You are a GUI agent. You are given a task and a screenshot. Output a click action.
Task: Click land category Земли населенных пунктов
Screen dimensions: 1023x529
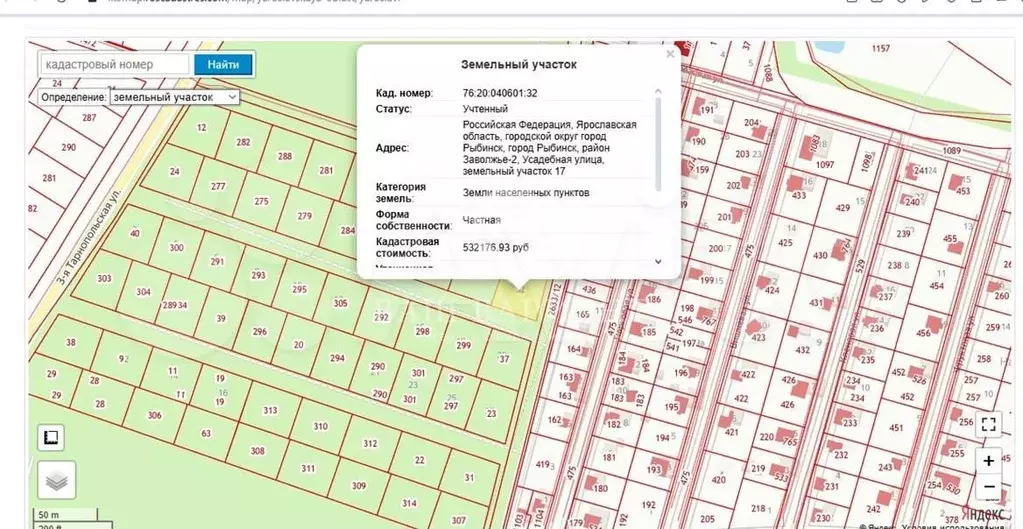point(527,192)
